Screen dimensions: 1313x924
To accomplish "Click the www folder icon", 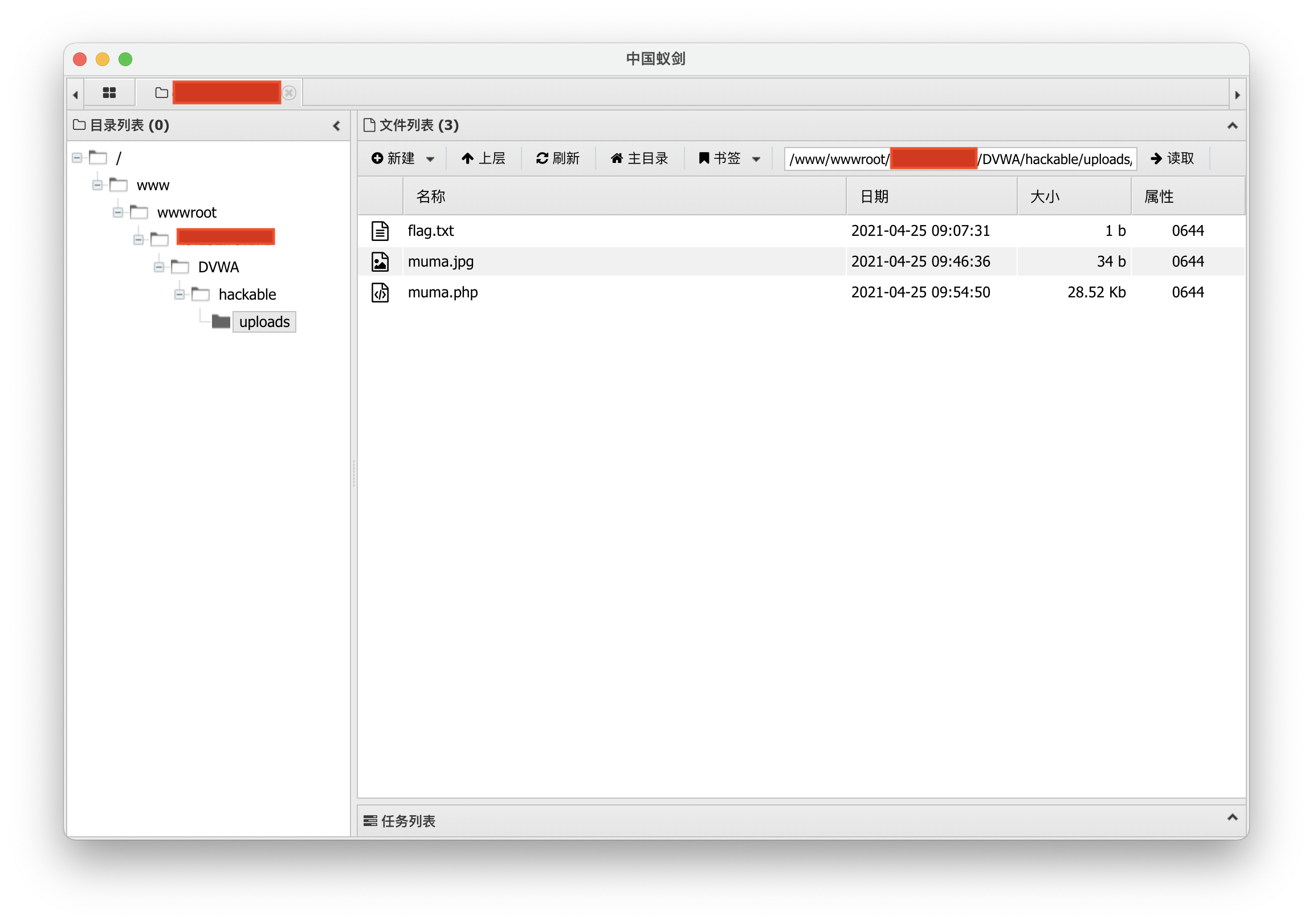I will (x=119, y=185).
